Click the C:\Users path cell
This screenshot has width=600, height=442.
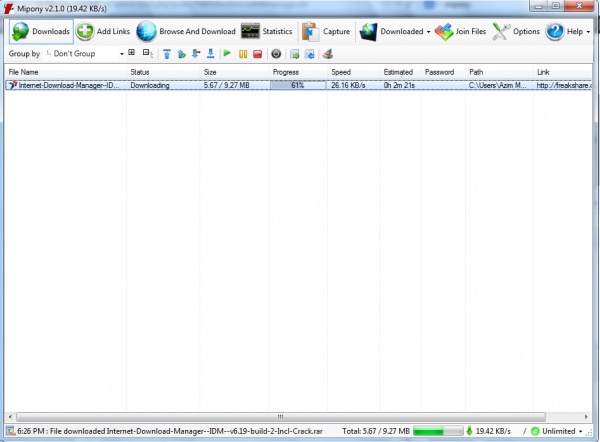coord(497,85)
